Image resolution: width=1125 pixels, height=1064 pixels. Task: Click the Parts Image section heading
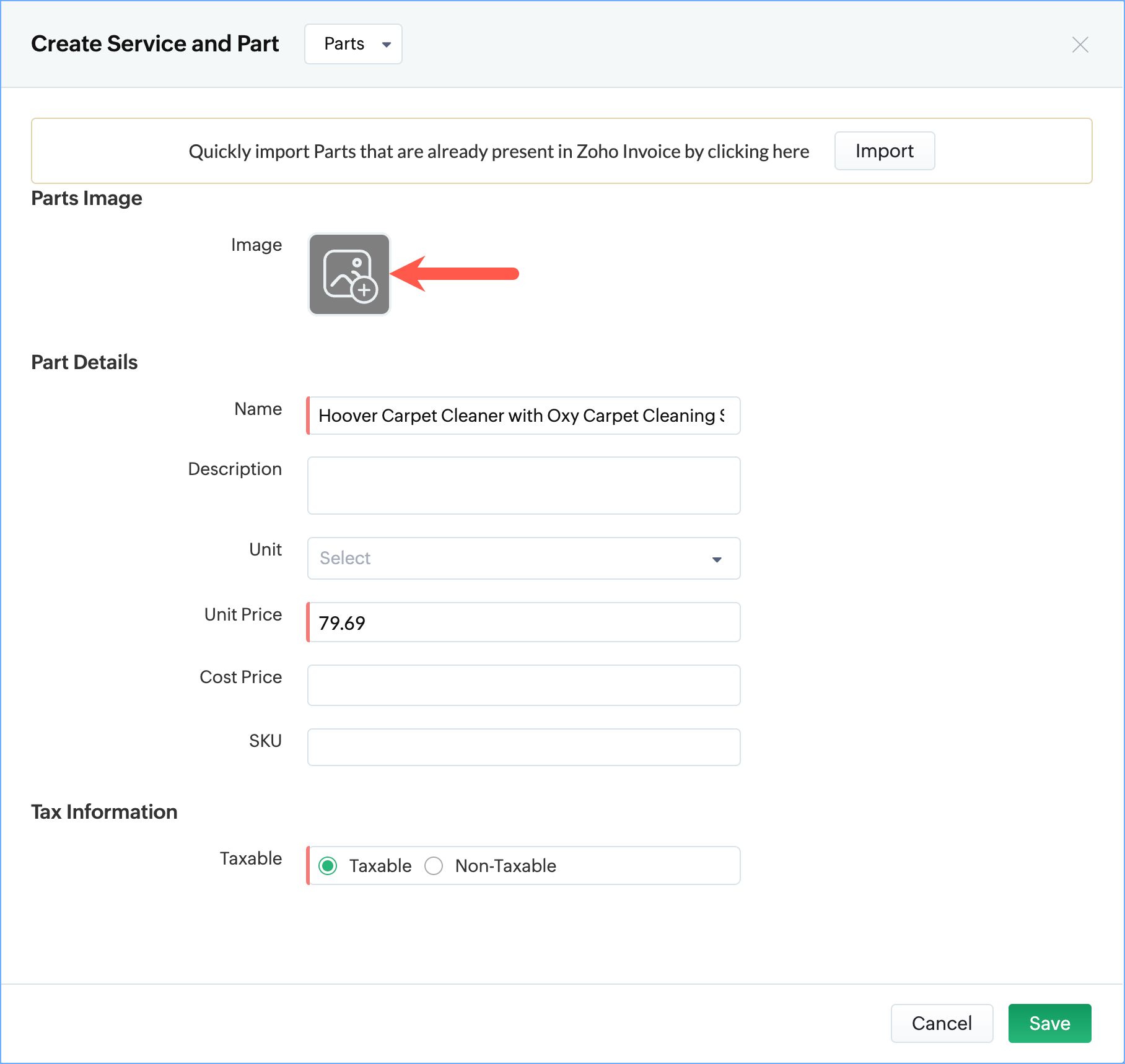[x=87, y=198]
